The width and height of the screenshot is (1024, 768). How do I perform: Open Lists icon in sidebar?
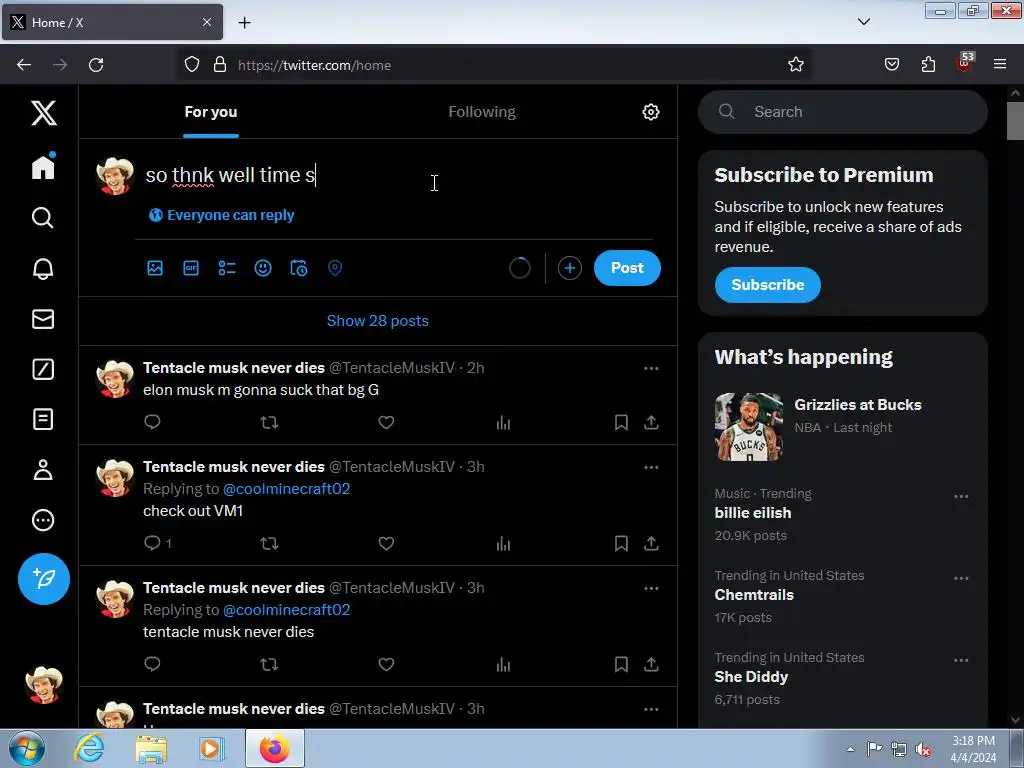[x=43, y=419]
